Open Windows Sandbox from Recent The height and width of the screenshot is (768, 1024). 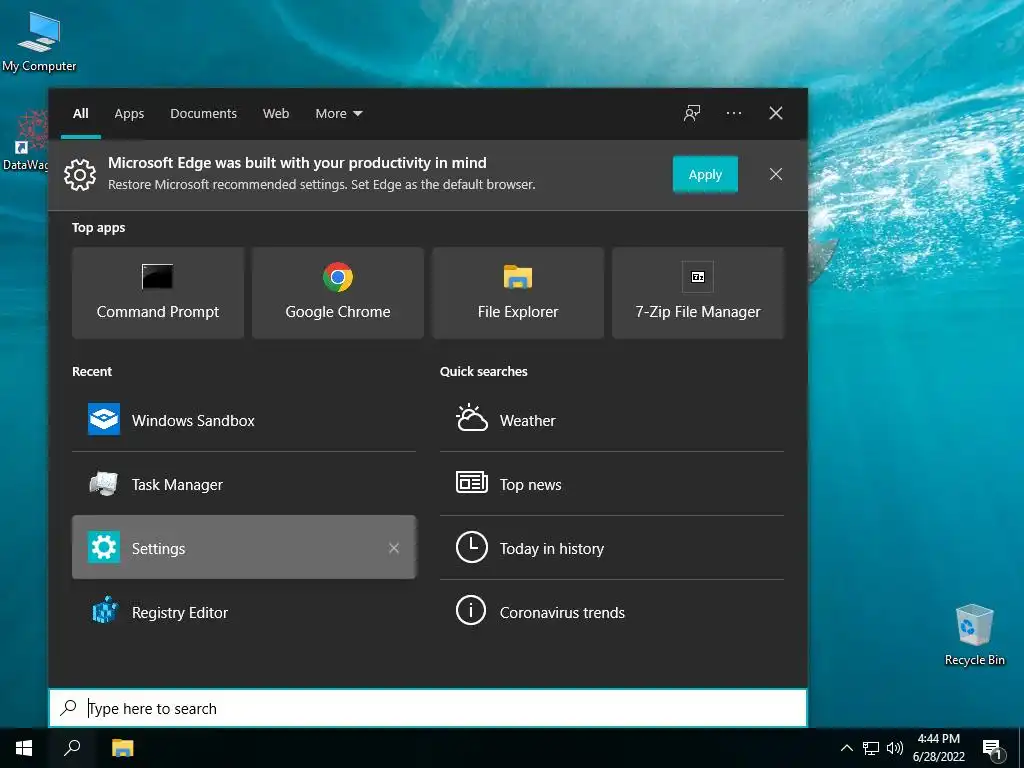click(244, 420)
